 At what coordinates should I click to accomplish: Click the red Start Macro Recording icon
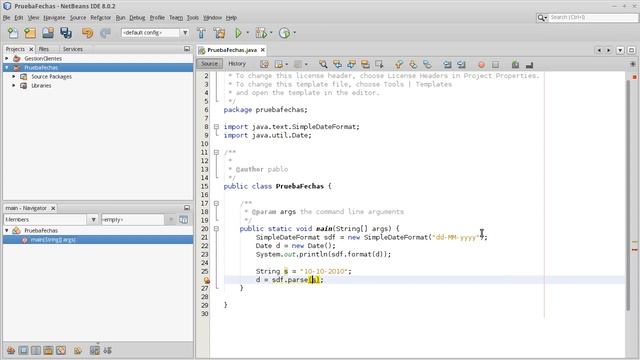[x=481, y=64]
